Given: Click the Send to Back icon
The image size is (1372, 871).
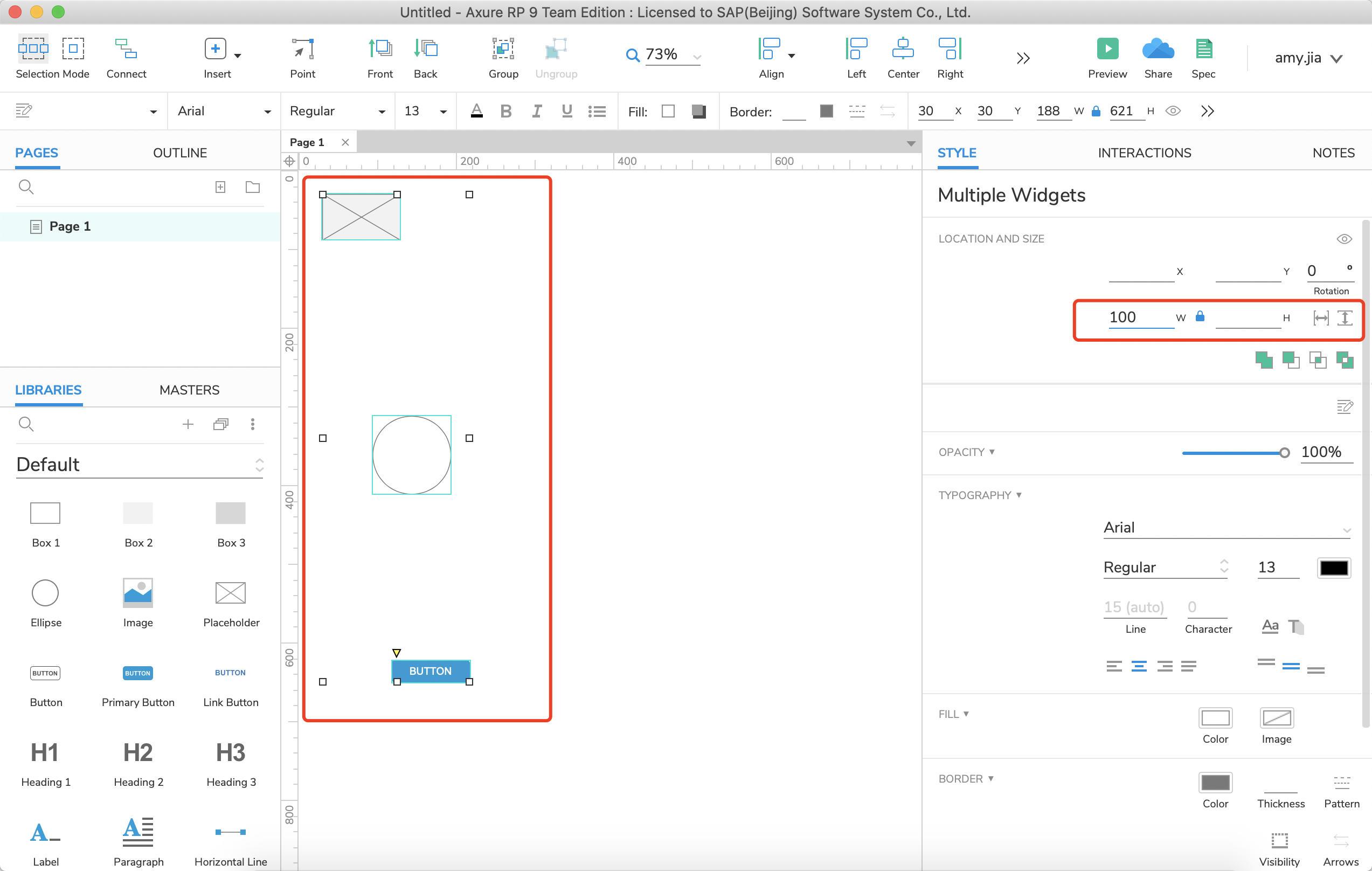Looking at the screenshot, I should click(425, 50).
